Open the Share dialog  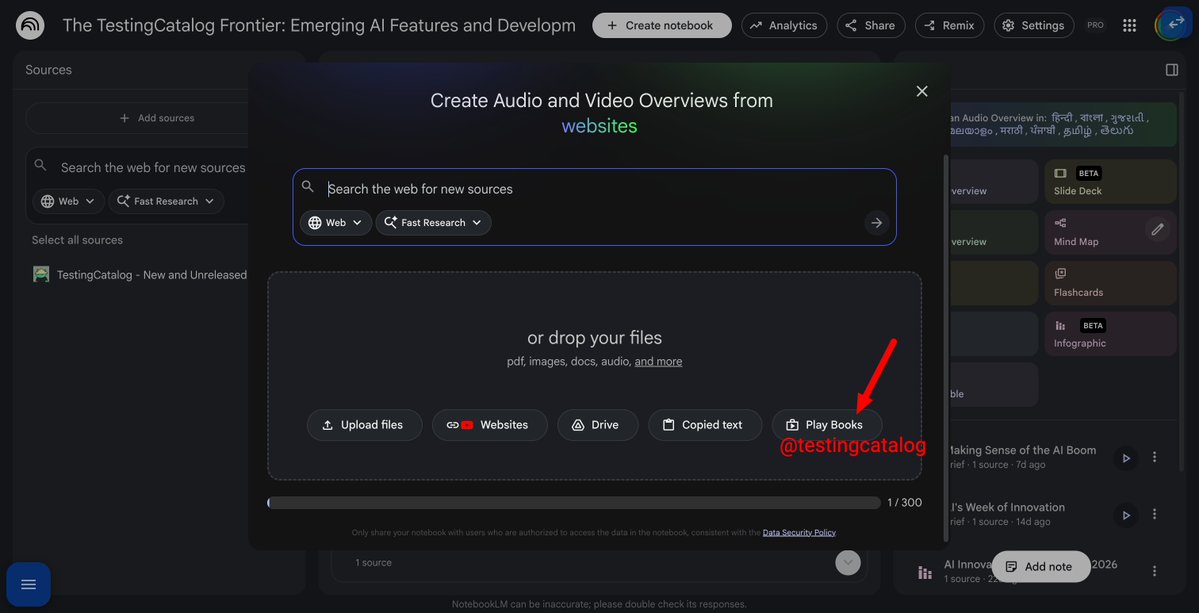tap(871, 25)
